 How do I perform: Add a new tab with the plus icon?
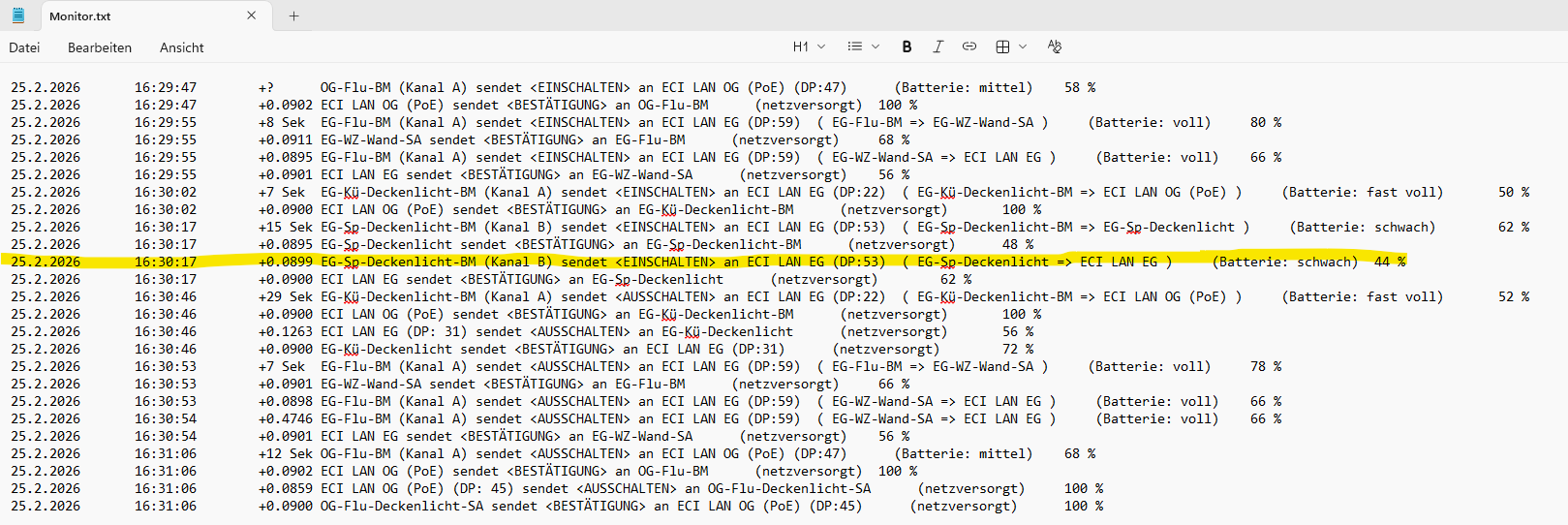[x=293, y=15]
